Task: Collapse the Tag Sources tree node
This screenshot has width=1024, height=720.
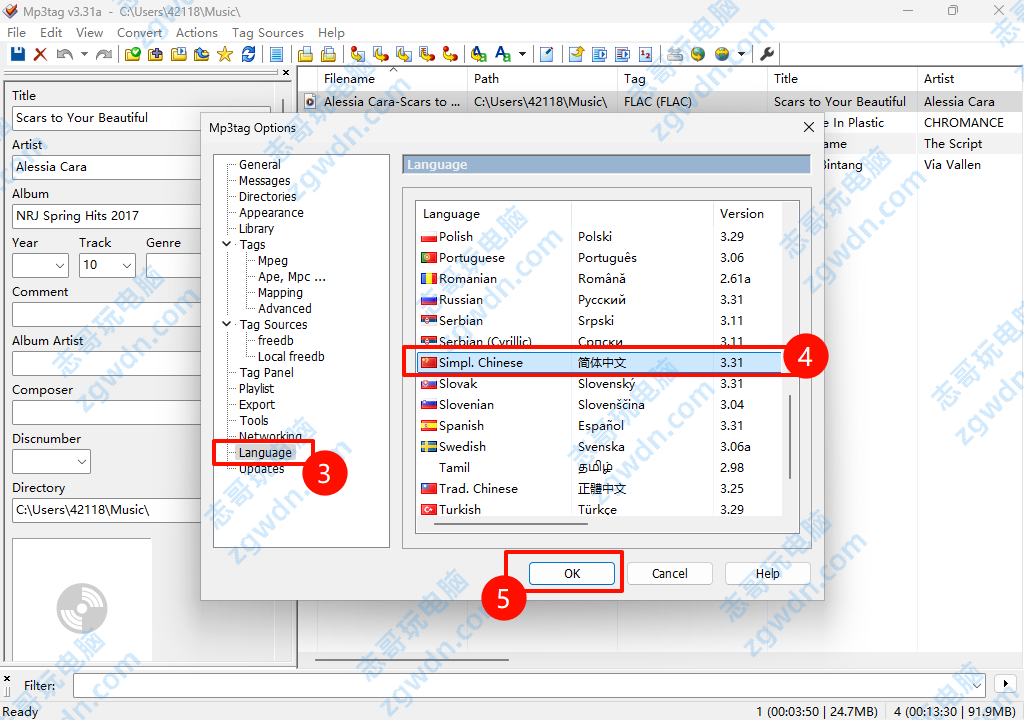Action: click(x=227, y=324)
